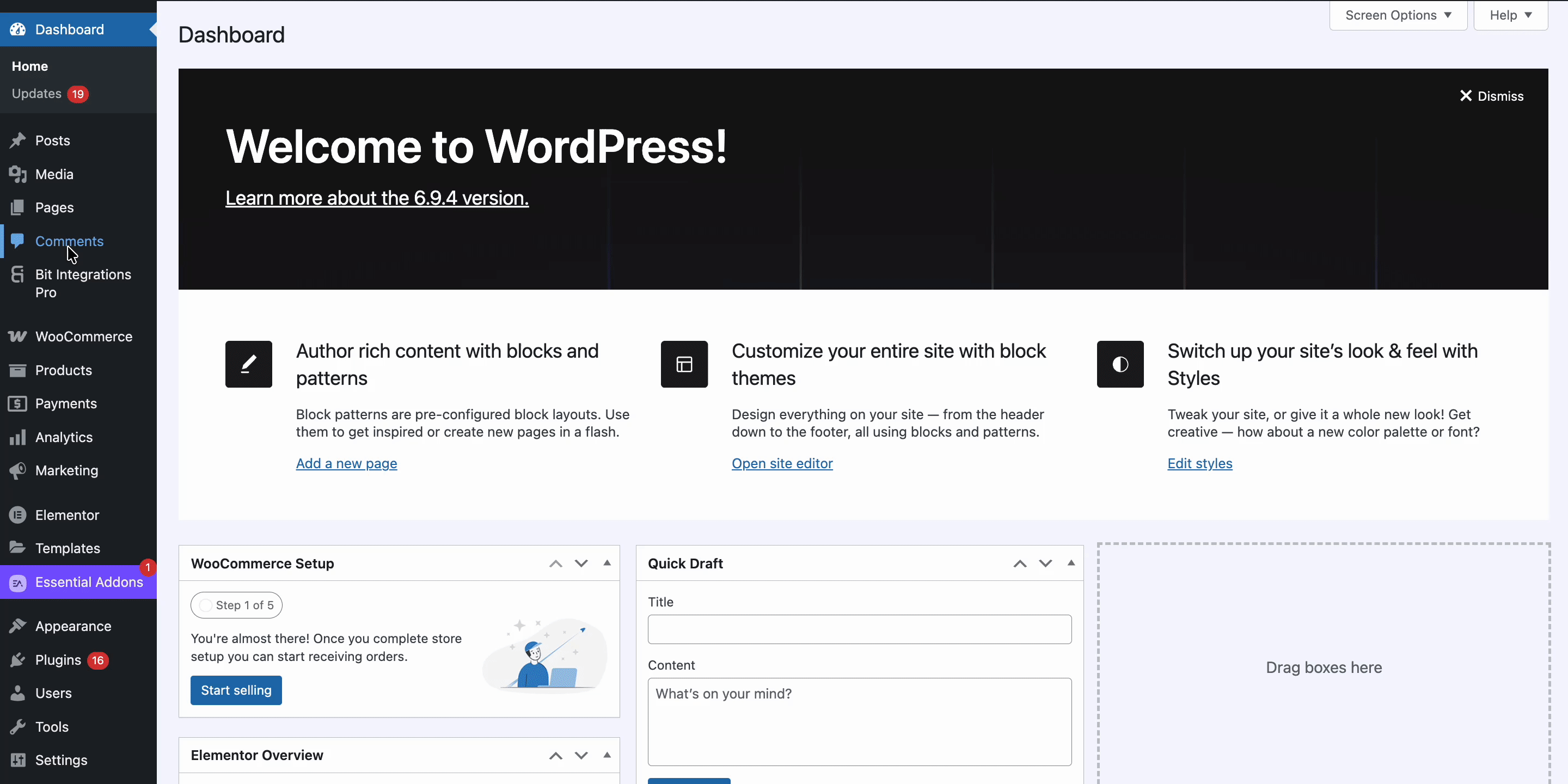Click the Templates folder icon

(x=17, y=548)
